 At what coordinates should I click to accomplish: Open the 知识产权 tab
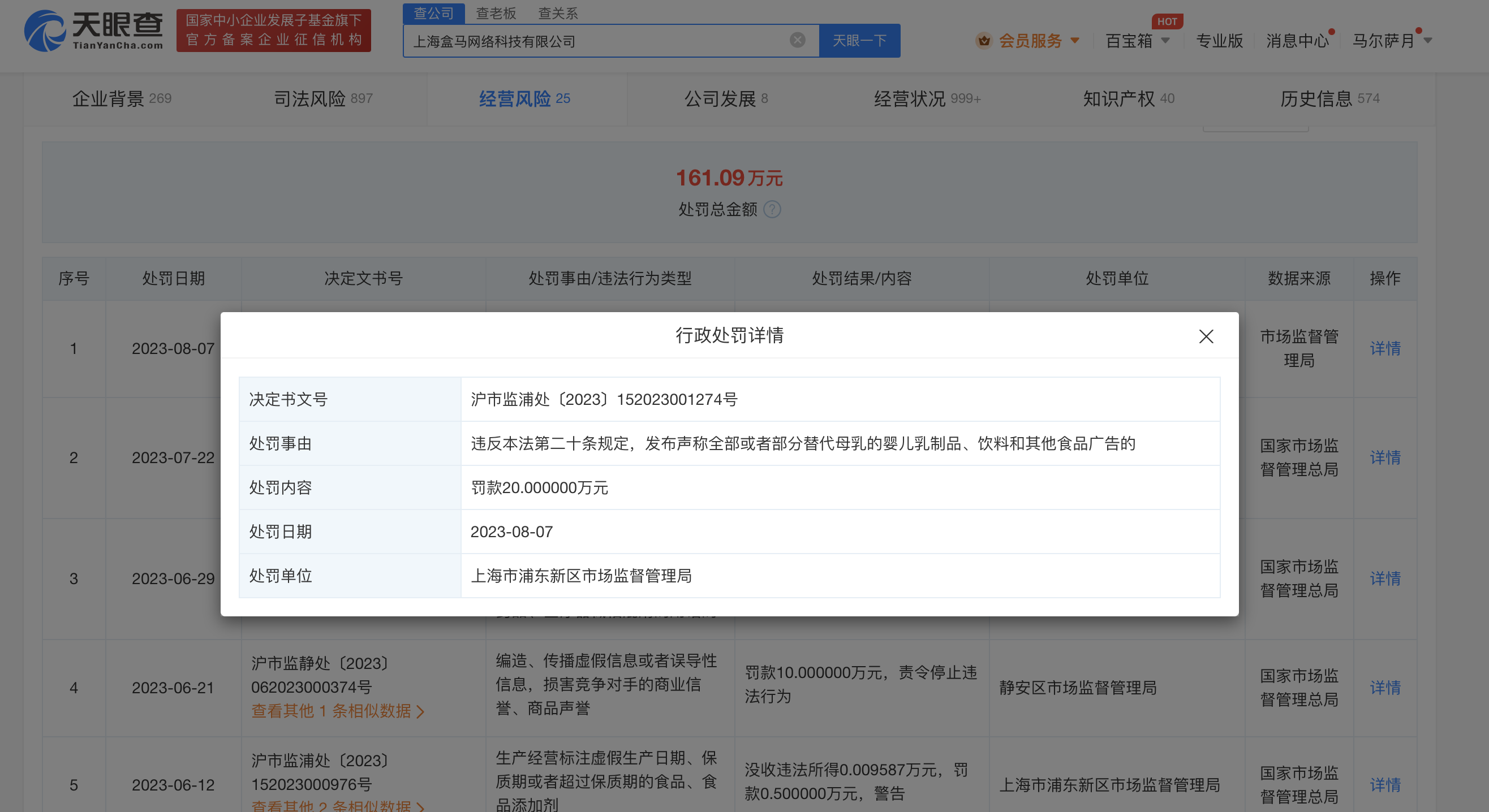[1127, 99]
